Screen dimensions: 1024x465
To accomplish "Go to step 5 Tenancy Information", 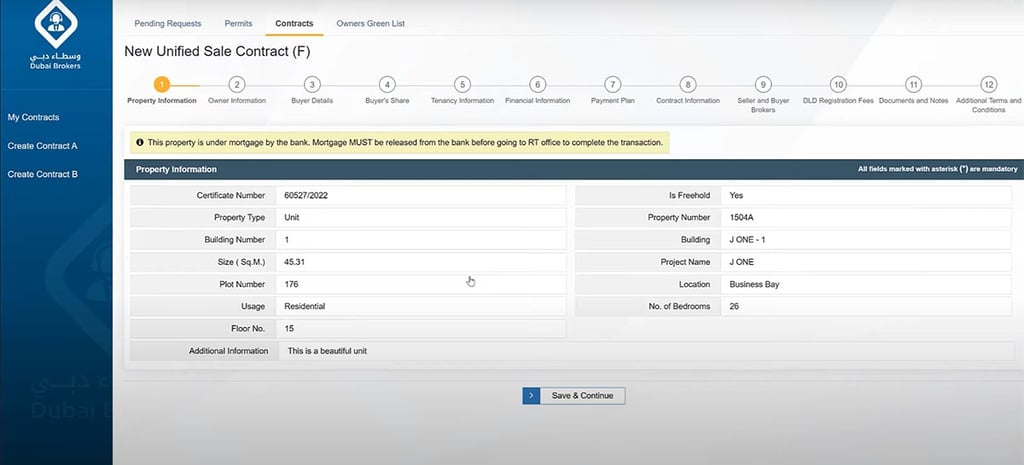I will click(462, 85).
